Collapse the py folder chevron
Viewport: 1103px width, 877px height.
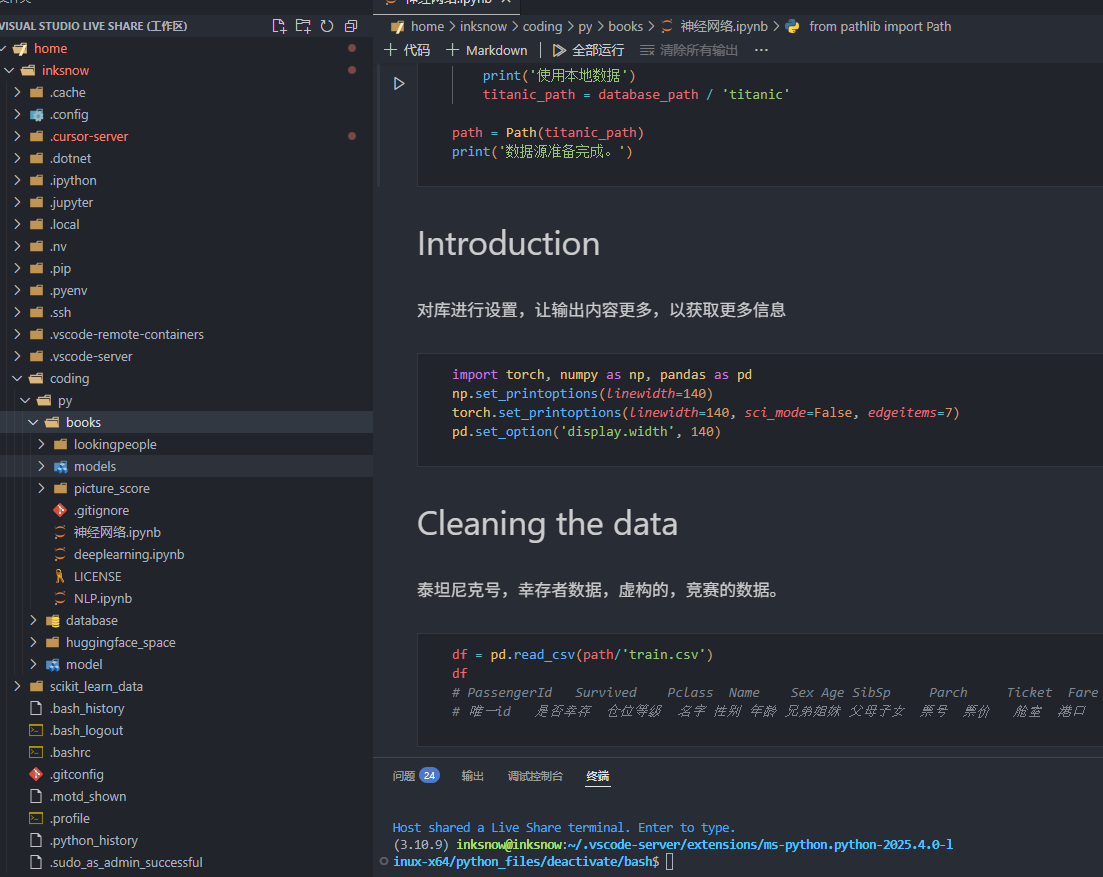coord(25,400)
